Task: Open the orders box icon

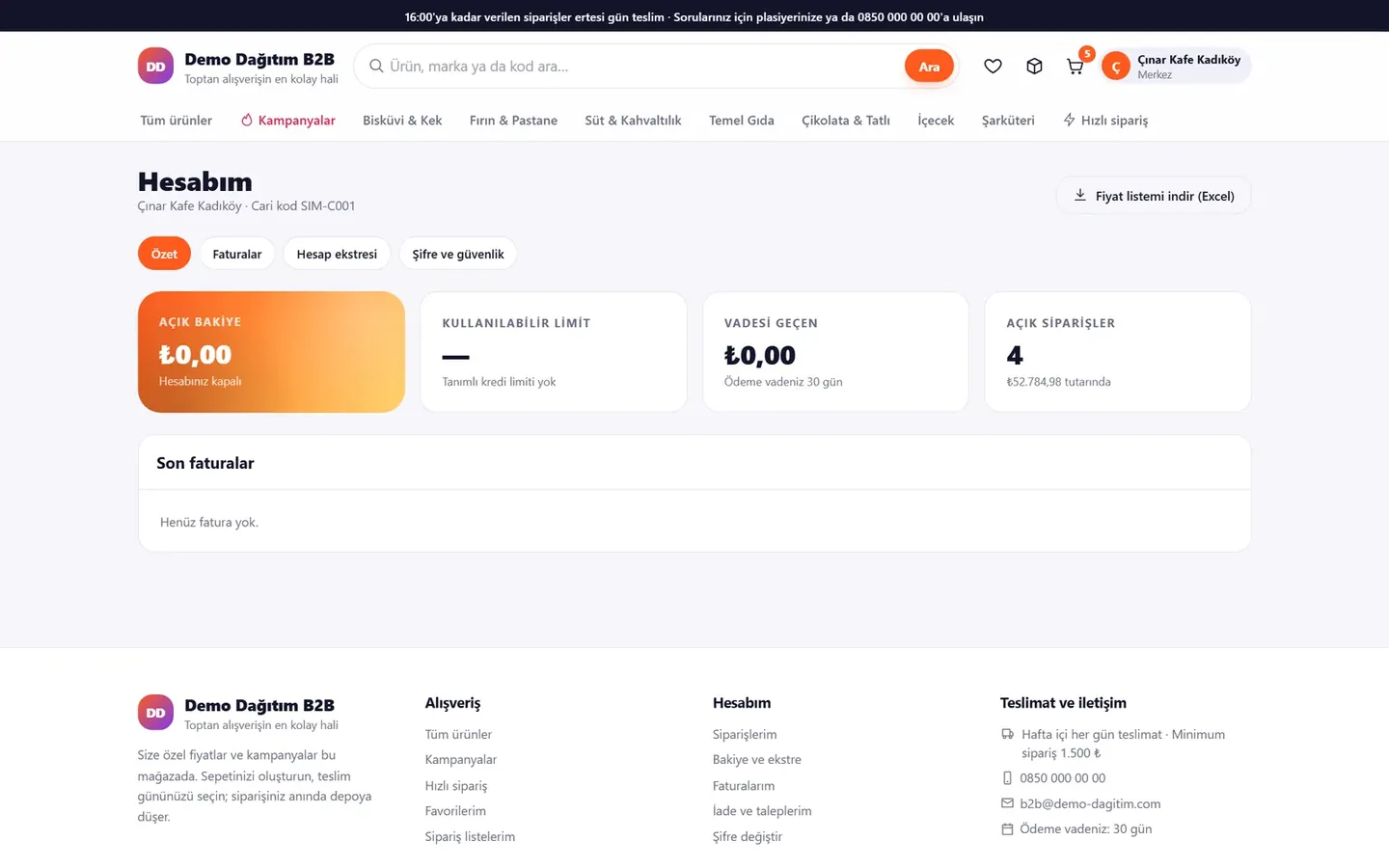Action: point(1034,66)
